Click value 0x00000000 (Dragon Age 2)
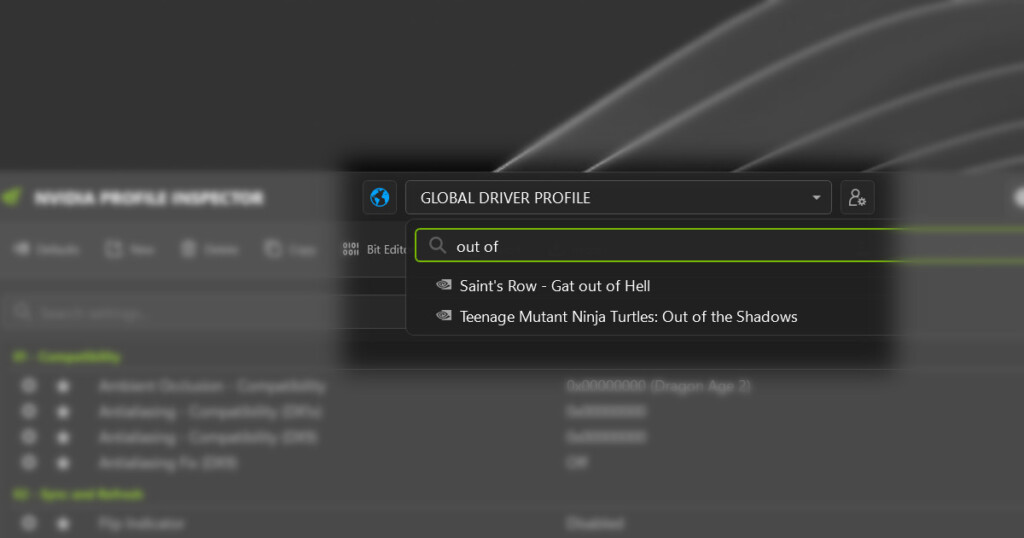1024x538 pixels. point(659,387)
